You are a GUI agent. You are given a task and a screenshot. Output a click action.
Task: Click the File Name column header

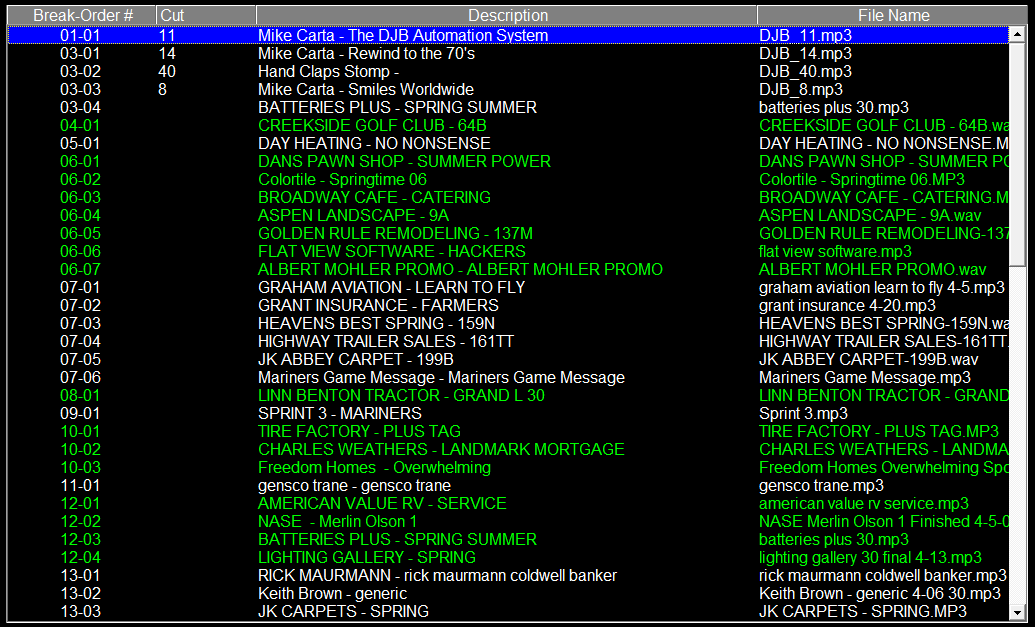(892, 15)
